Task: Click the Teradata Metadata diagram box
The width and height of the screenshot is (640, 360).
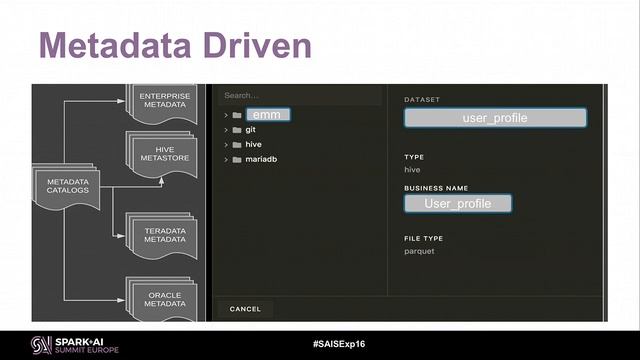Action: pos(163,236)
